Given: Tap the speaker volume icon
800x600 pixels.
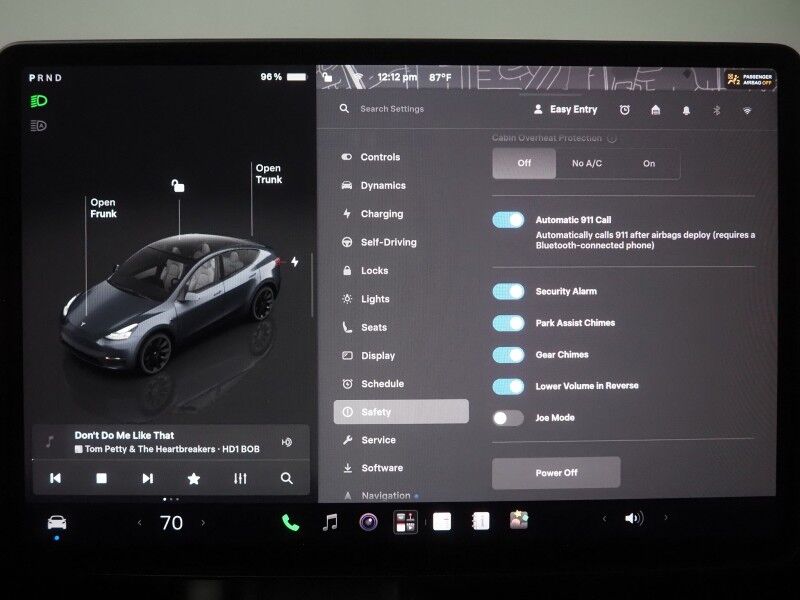Looking at the screenshot, I should tap(634, 518).
